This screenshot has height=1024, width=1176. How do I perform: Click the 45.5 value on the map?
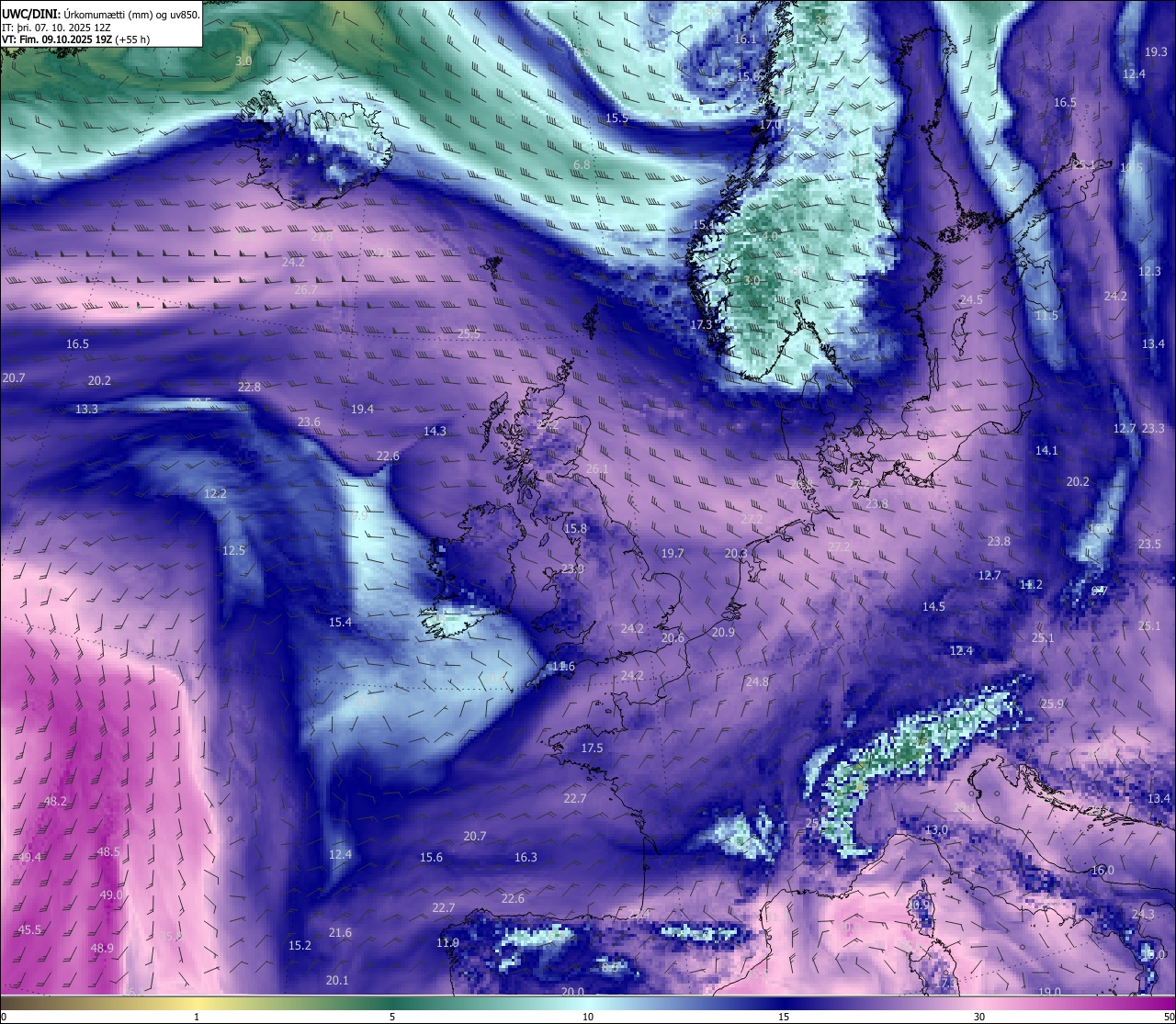(x=29, y=929)
